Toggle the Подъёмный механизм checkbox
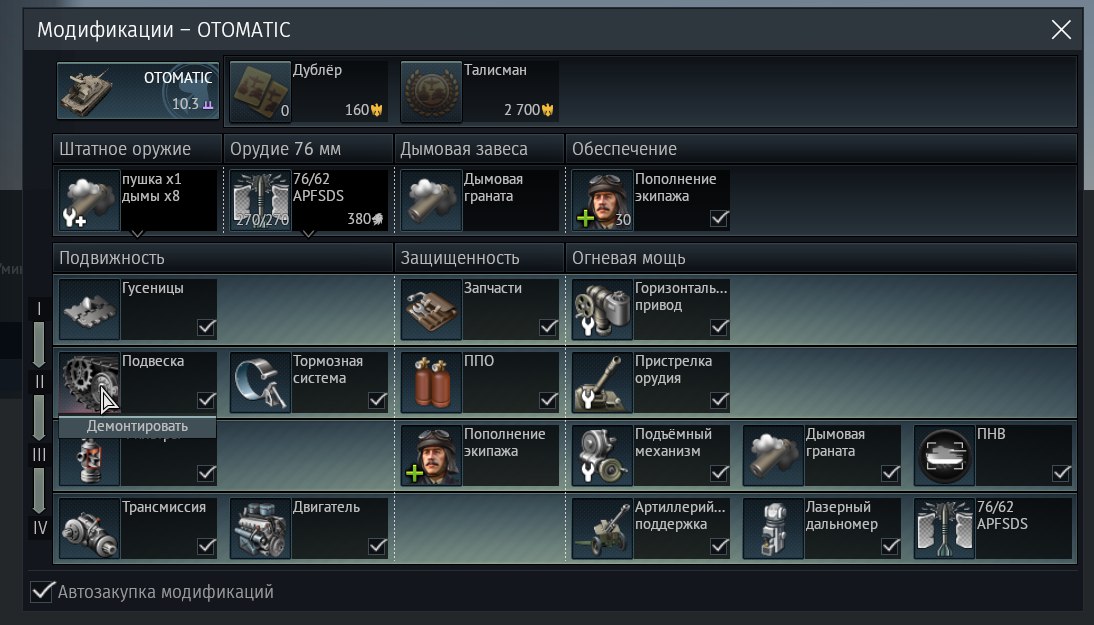The image size is (1094, 625). coord(719,473)
